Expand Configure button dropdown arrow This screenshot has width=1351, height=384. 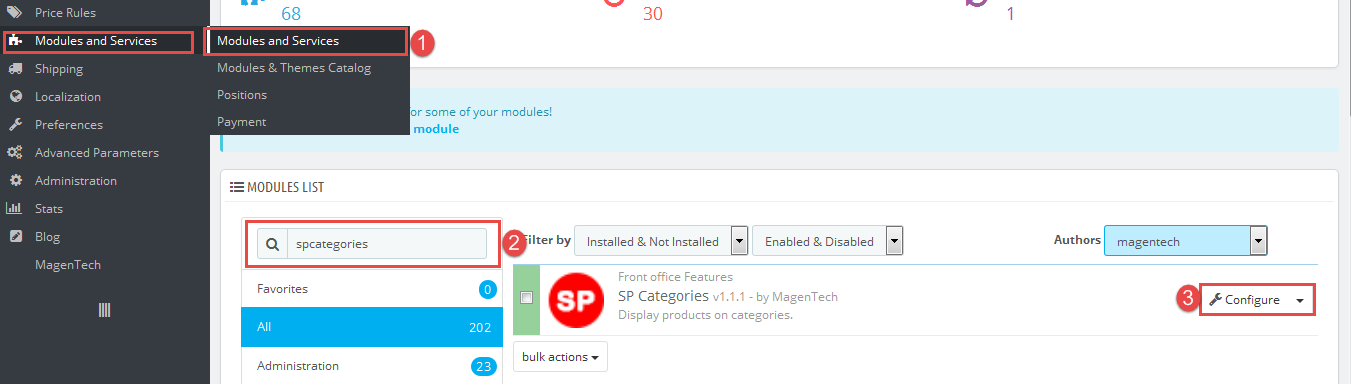click(1300, 300)
